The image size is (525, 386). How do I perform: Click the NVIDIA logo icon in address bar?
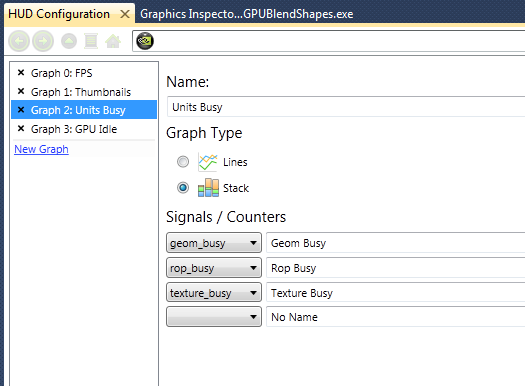tap(145, 41)
